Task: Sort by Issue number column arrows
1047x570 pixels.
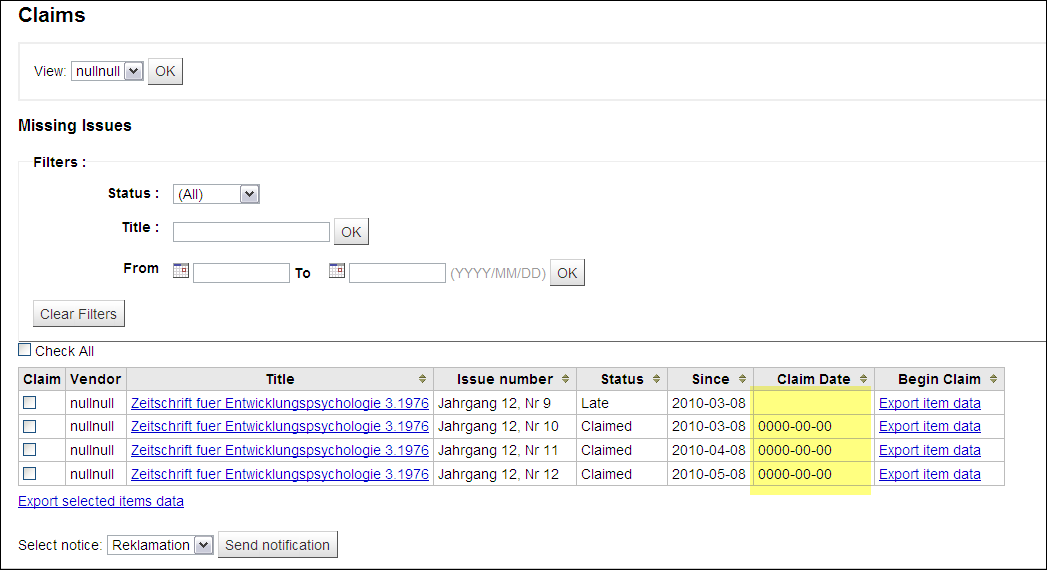Action: click(566, 379)
